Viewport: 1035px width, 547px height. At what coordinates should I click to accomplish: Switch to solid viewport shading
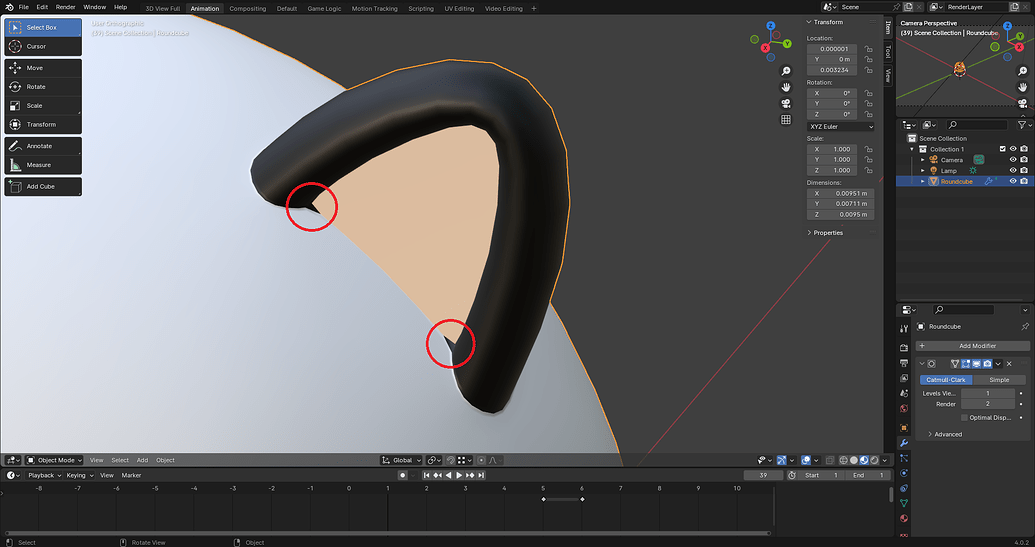[853, 460]
